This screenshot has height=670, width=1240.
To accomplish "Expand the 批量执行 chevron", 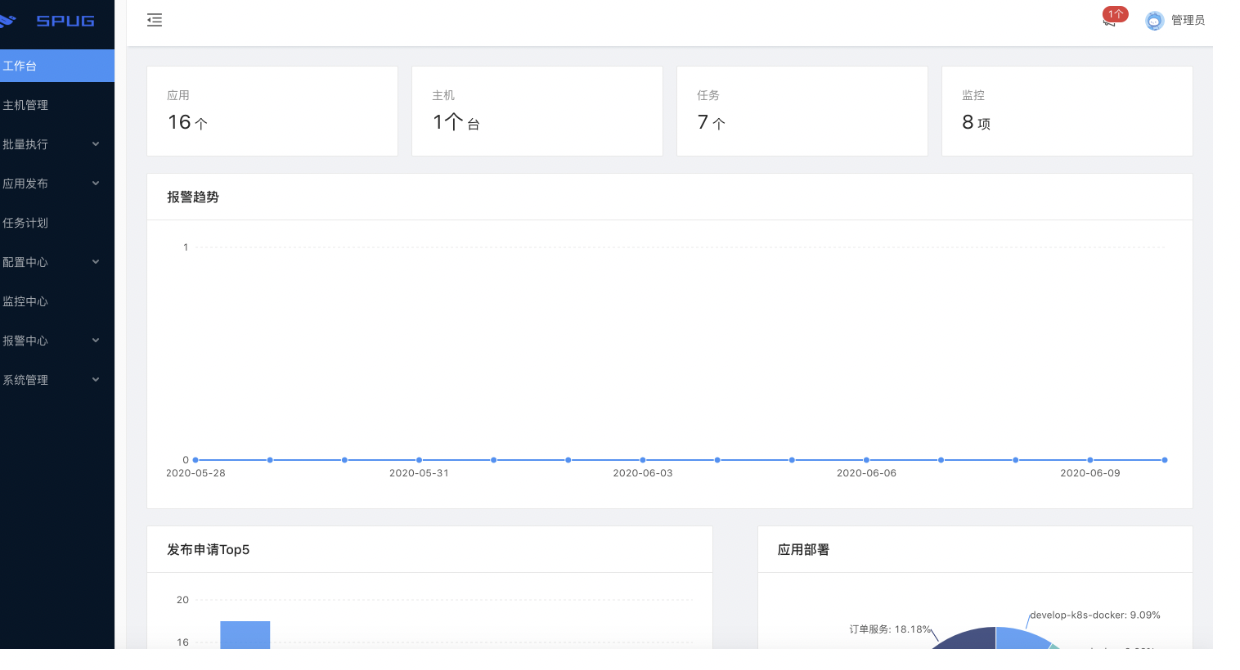I will [96, 144].
